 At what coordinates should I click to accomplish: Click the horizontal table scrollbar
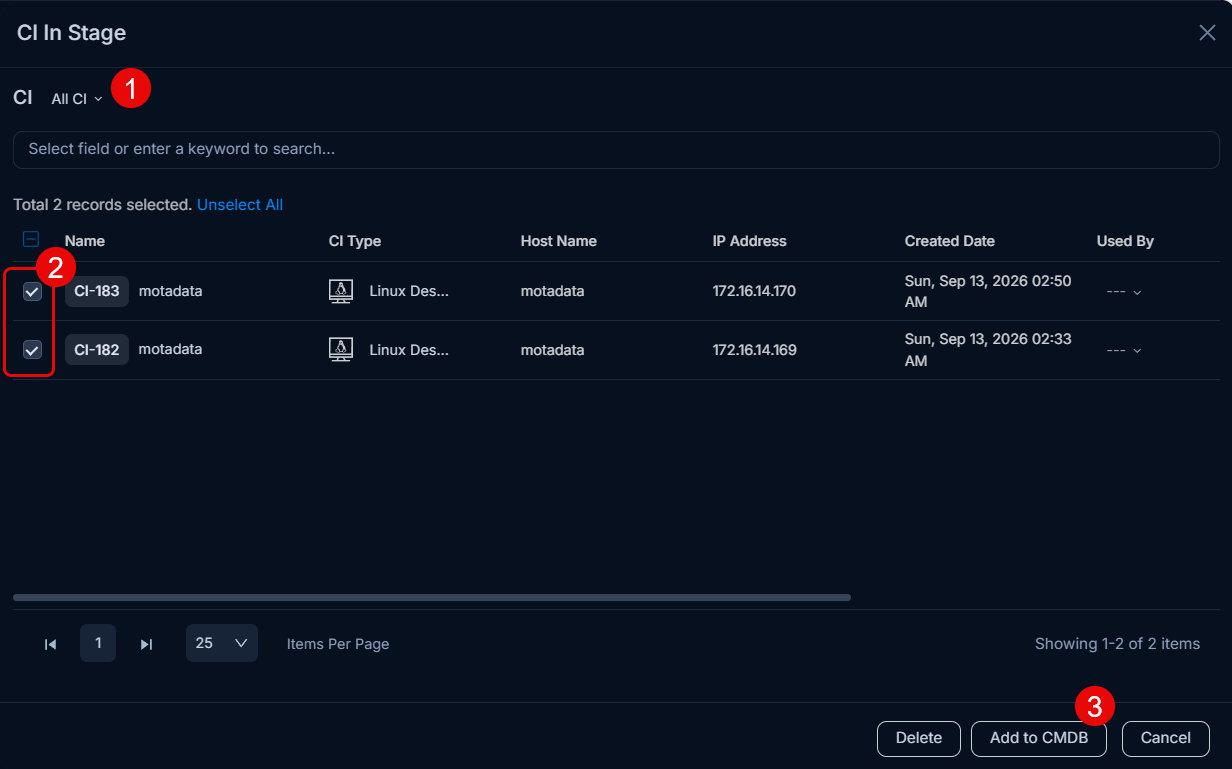coord(432,597)
